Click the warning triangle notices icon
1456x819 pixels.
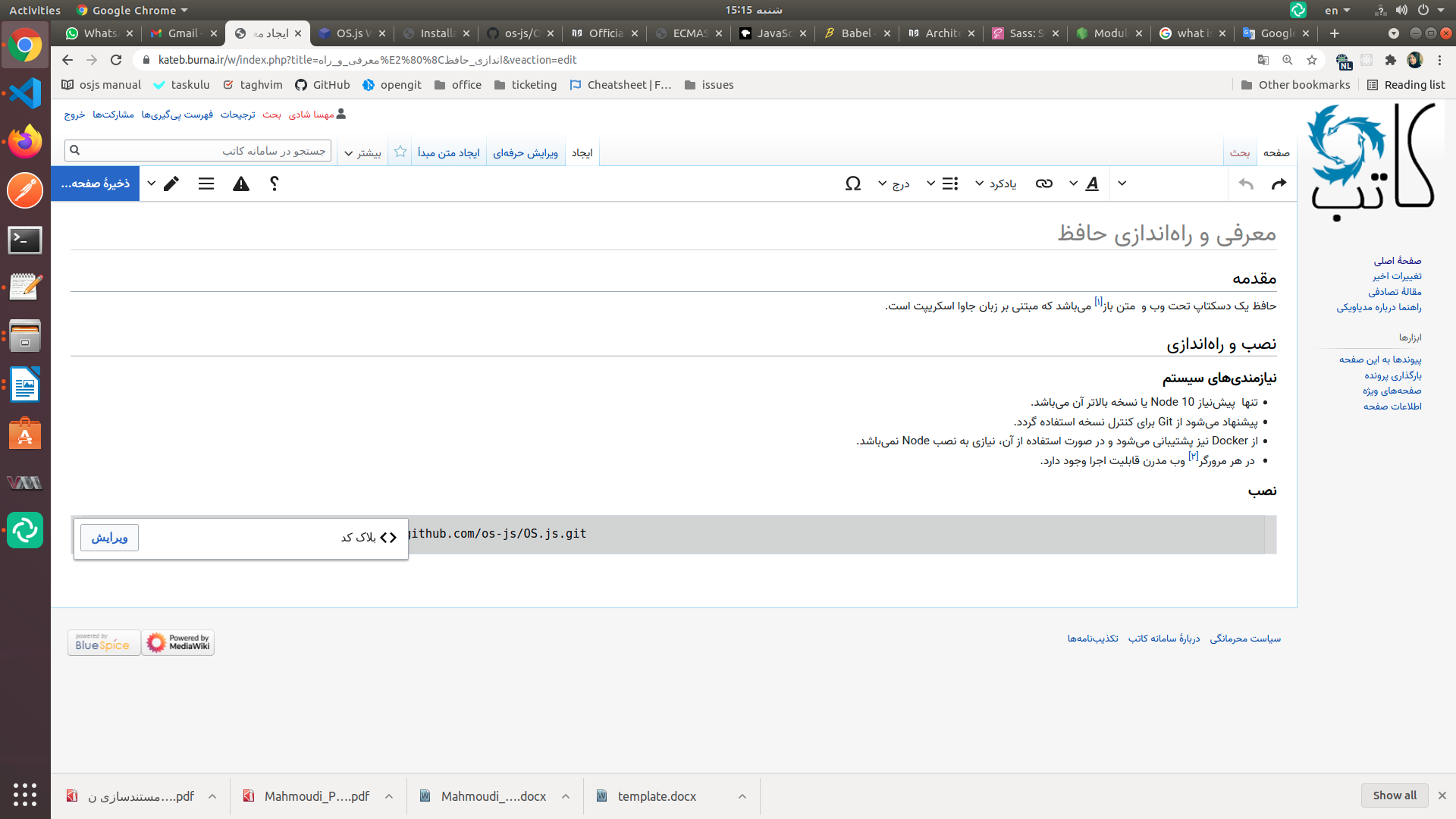pyautogui.click(x=241, y=184)
